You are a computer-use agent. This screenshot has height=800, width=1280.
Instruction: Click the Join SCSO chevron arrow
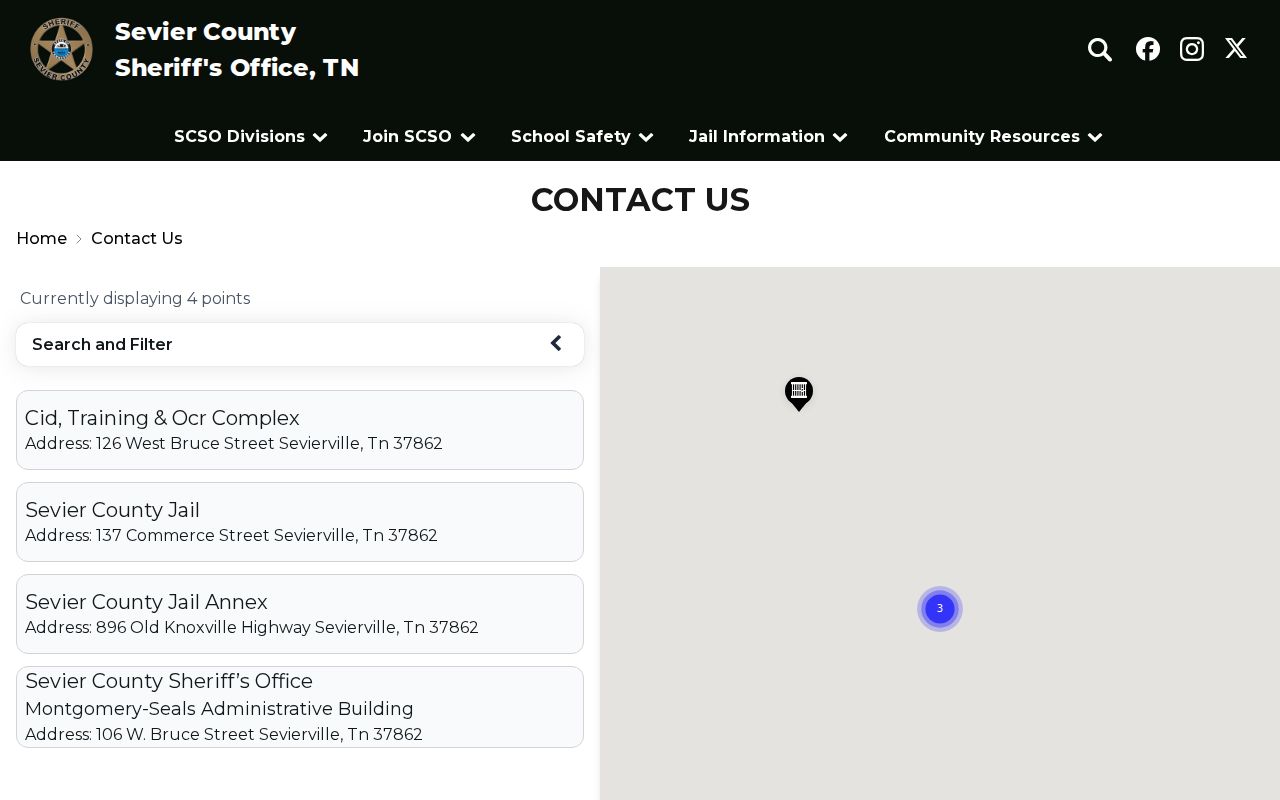click(x=467, y=137)
